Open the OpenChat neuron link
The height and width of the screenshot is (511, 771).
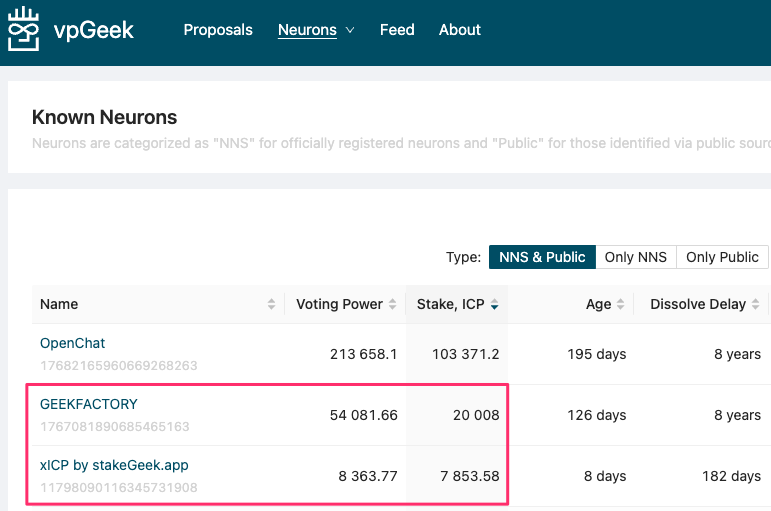point(72,343)
